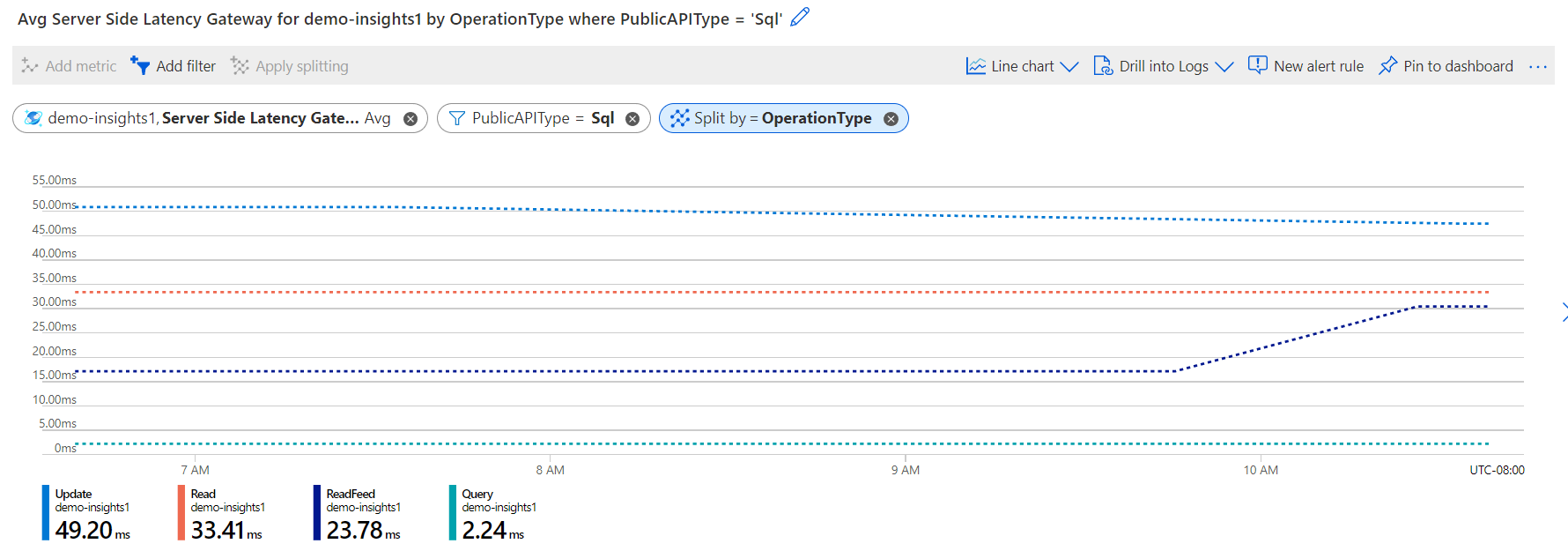Select the ReadFeed legend entry
Image resolution: width=1568 pixels, height=551 pixels.
tap(359, 513)
